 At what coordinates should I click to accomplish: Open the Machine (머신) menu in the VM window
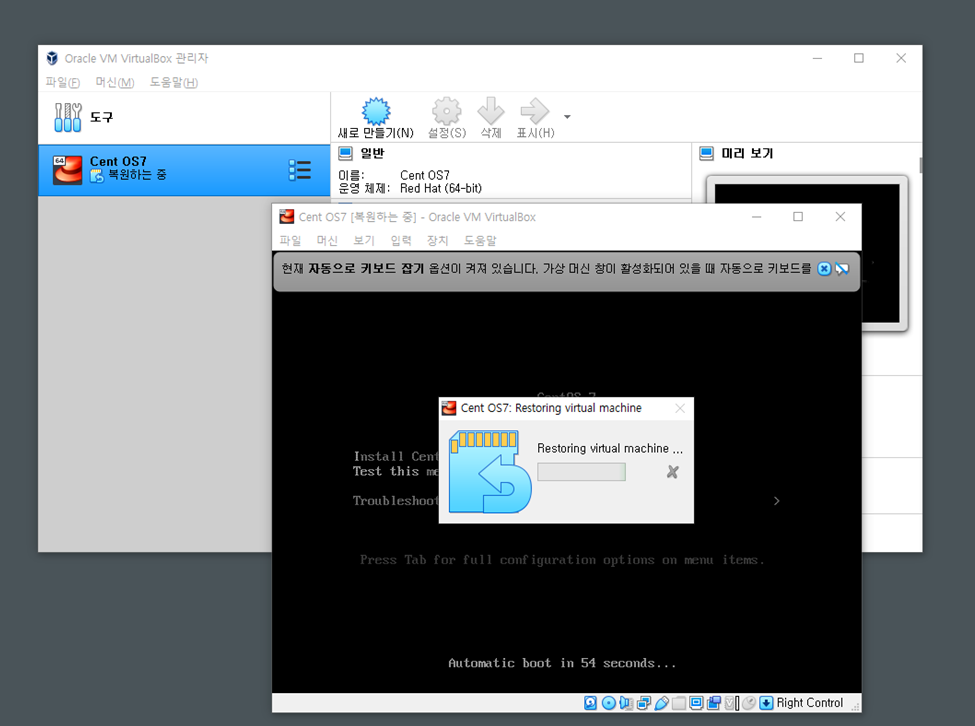click(327, 240)
